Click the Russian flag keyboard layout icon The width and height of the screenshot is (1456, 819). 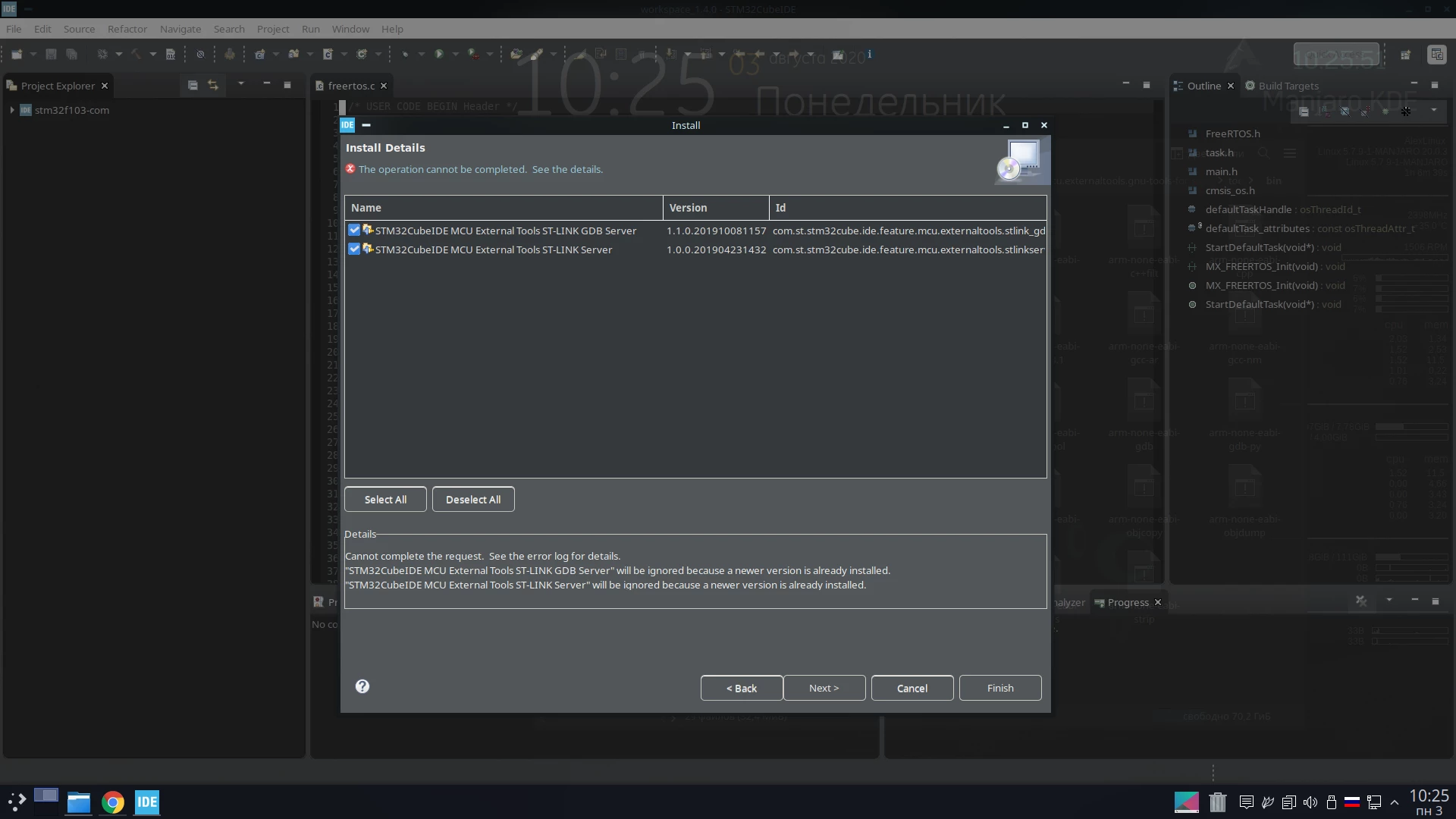coord(1352,802)
